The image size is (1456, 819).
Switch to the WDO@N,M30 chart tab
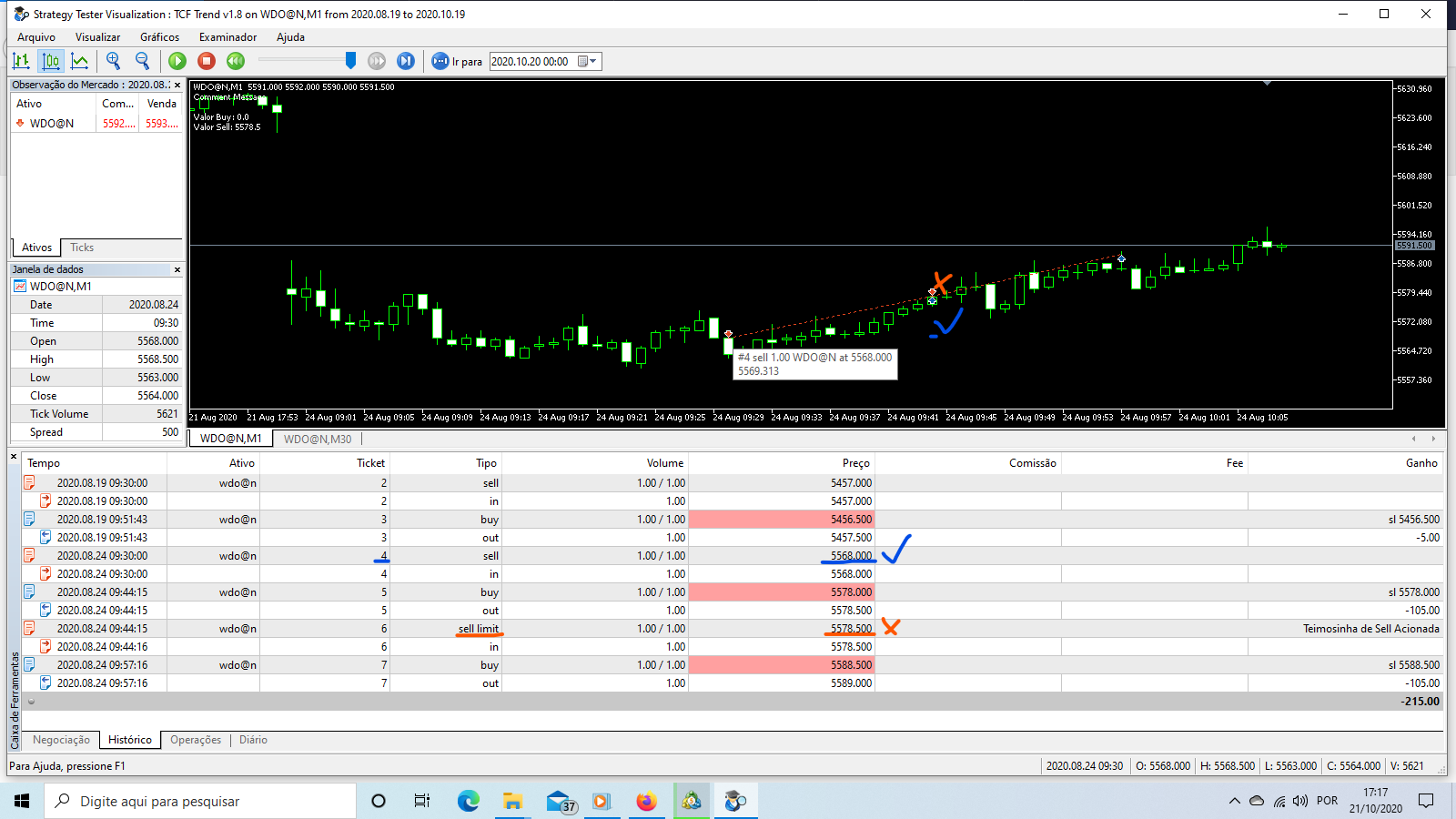point(318,439)
